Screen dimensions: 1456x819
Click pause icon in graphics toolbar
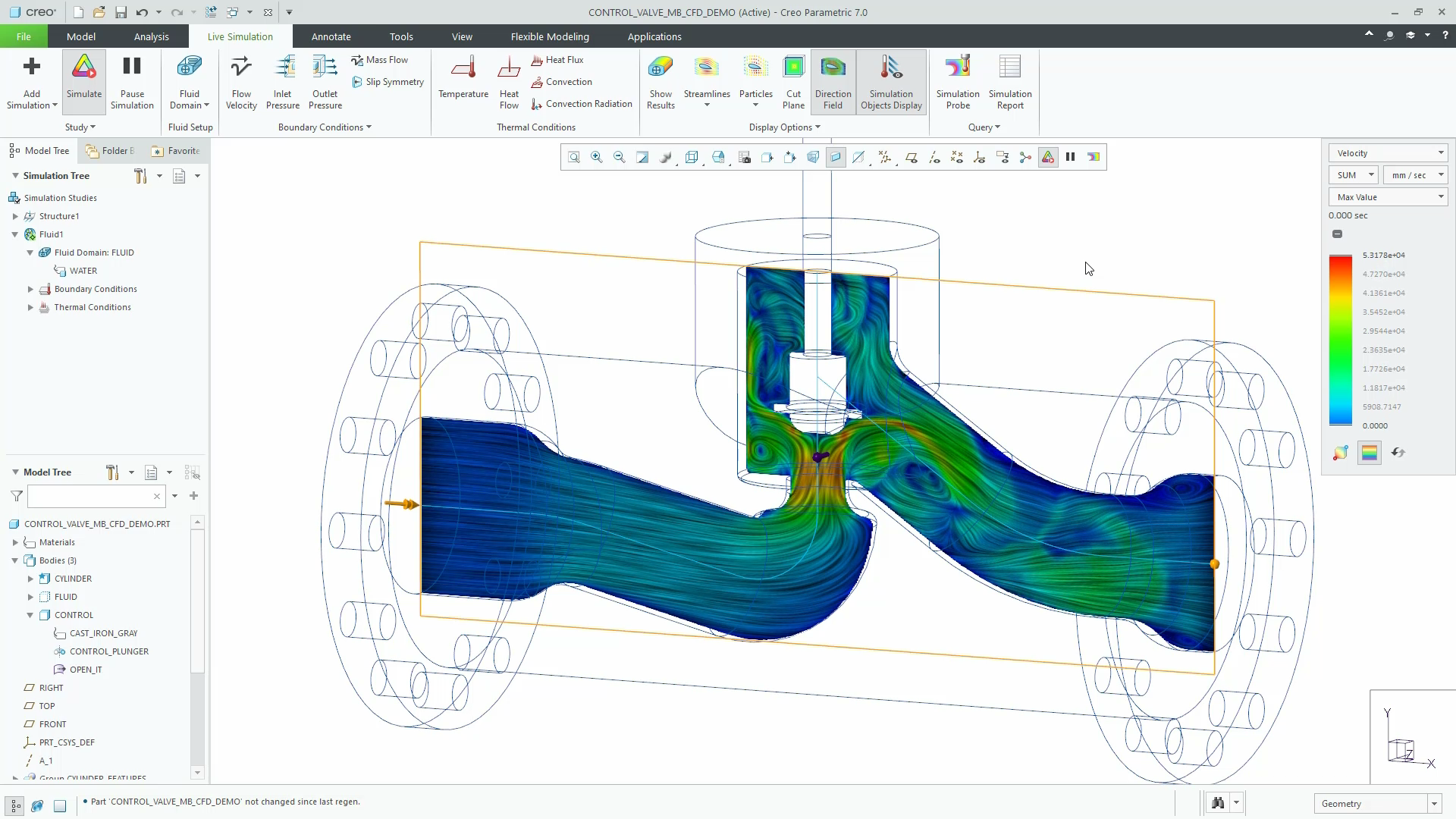tap(1071, 157)
